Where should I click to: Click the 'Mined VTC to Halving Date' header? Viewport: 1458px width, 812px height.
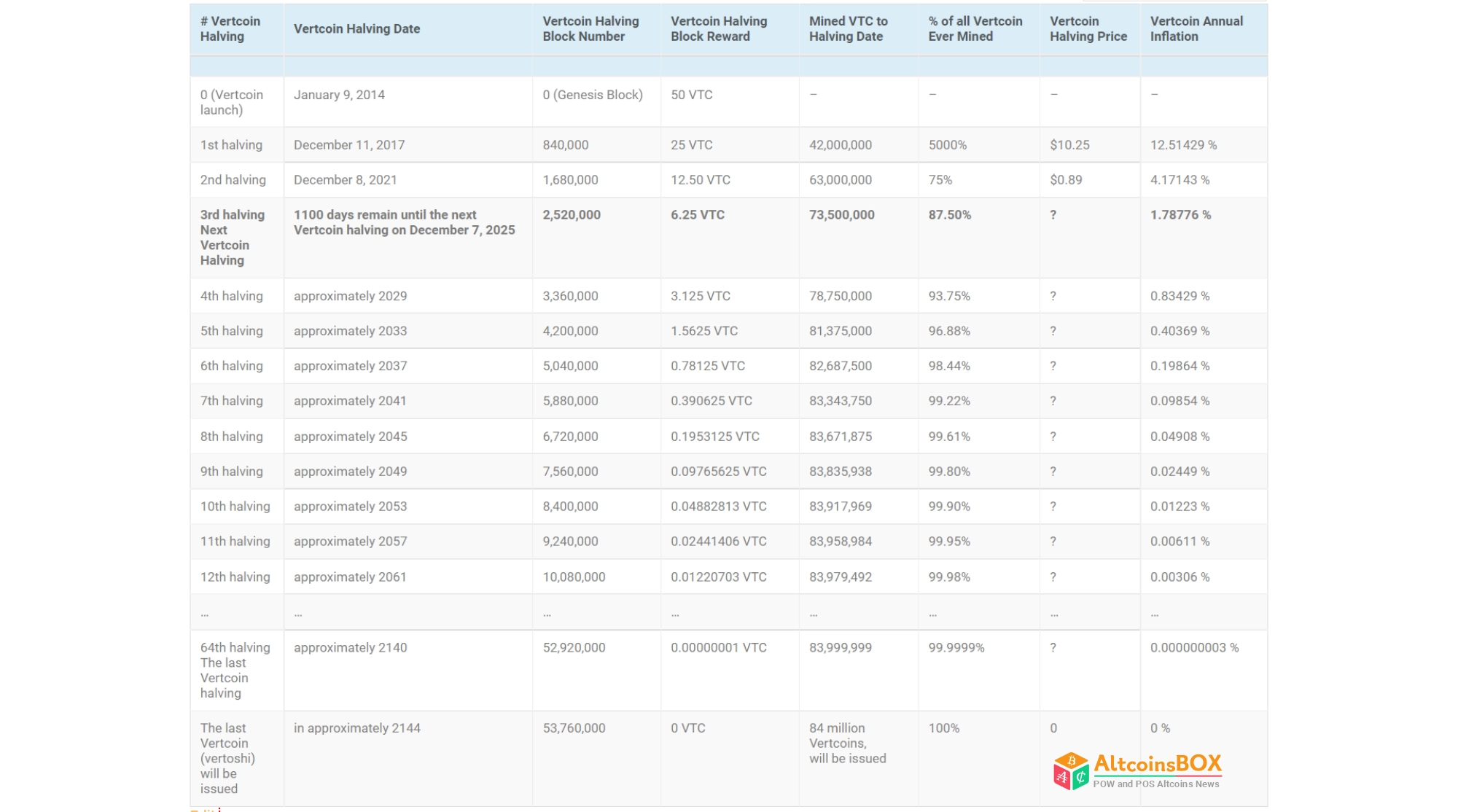click(x=849, y=29)
